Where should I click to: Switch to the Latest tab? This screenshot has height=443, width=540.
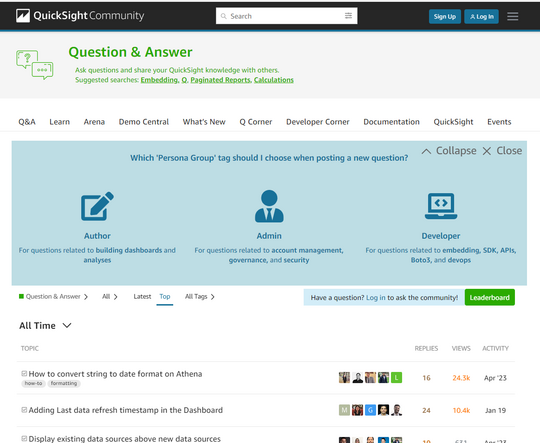coord(142,297)
